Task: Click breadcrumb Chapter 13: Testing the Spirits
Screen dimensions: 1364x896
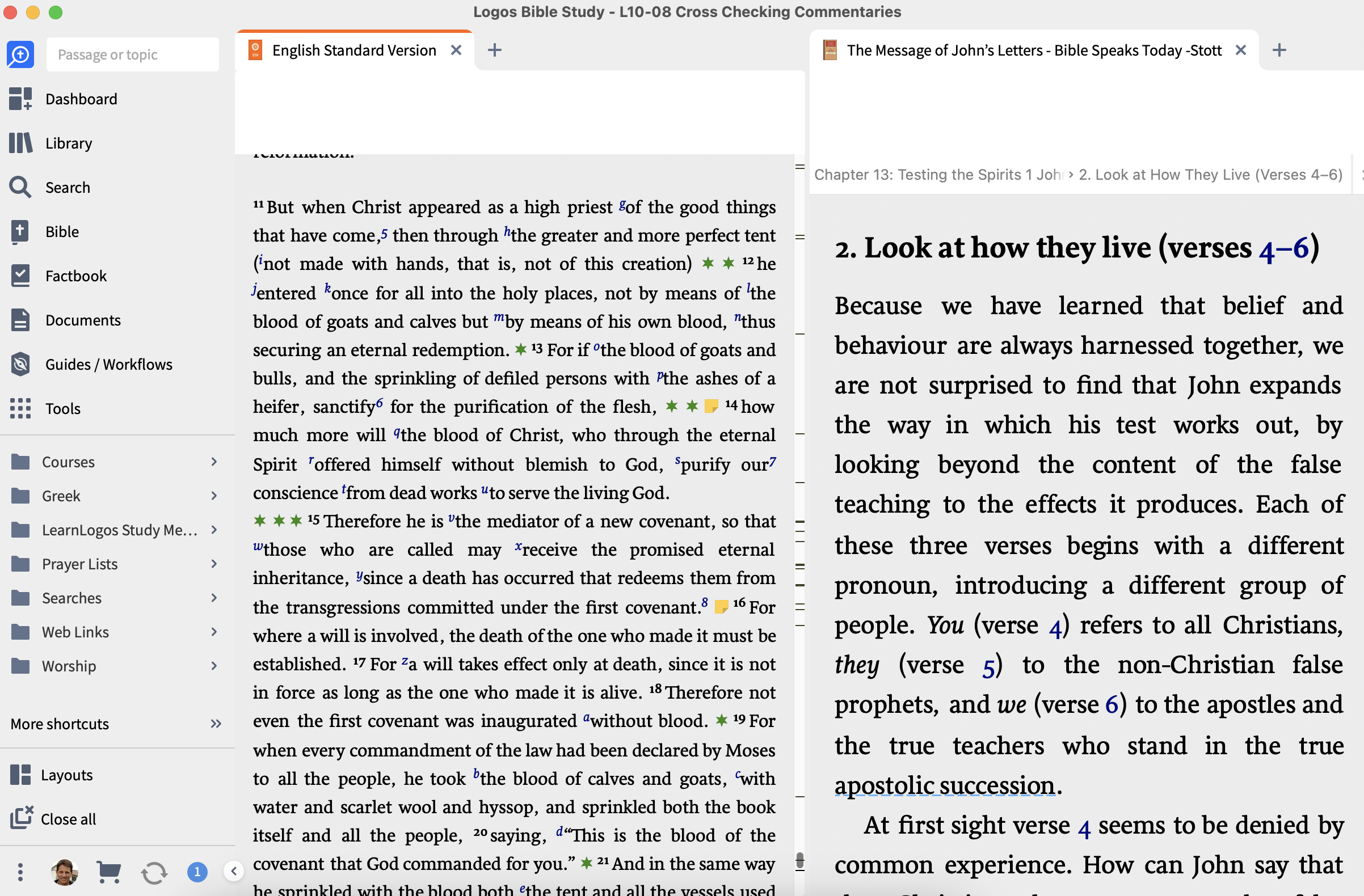Action: pyautogui.click(x=938, y=174)
